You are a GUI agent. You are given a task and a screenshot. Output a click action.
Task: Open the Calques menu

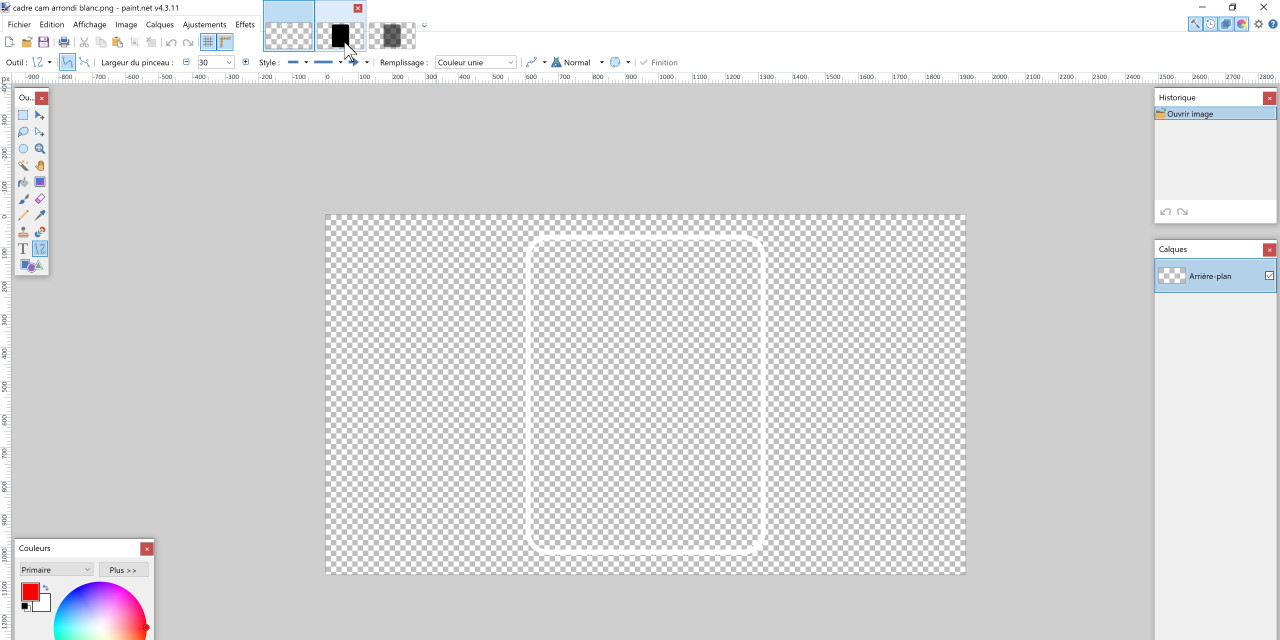(x=159, y=24)
